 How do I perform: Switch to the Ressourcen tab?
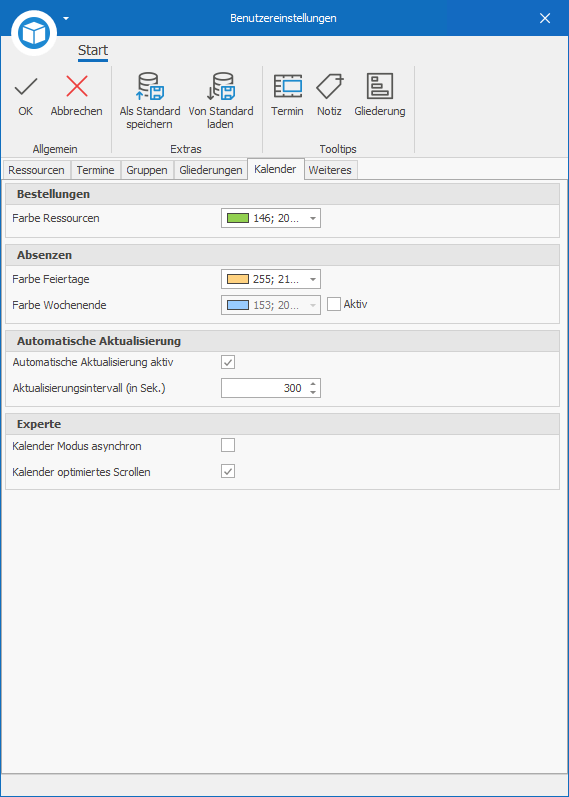coord(36,170)
